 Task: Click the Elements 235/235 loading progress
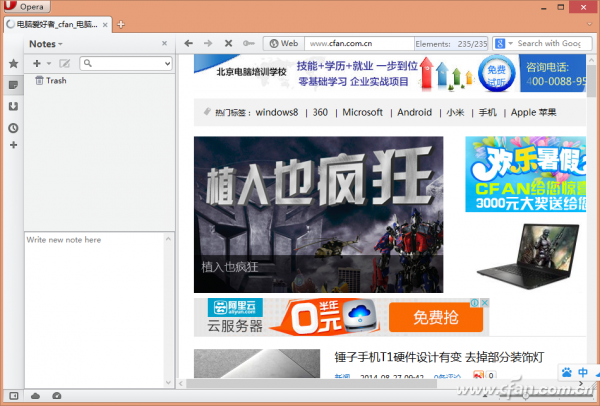pyautogui.click(x=451, y=44)
